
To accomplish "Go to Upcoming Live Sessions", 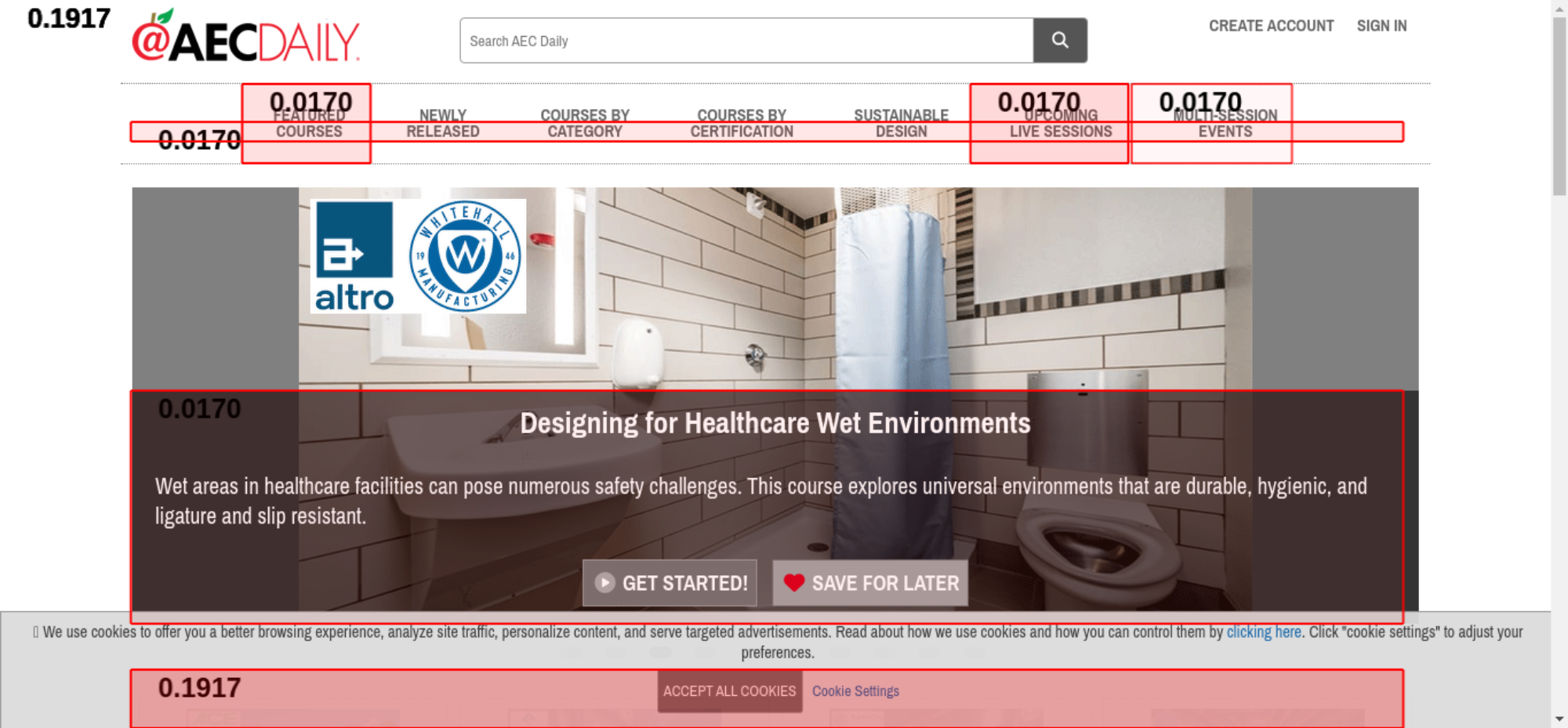I will pyautogui.click(x=1061, y=124).
